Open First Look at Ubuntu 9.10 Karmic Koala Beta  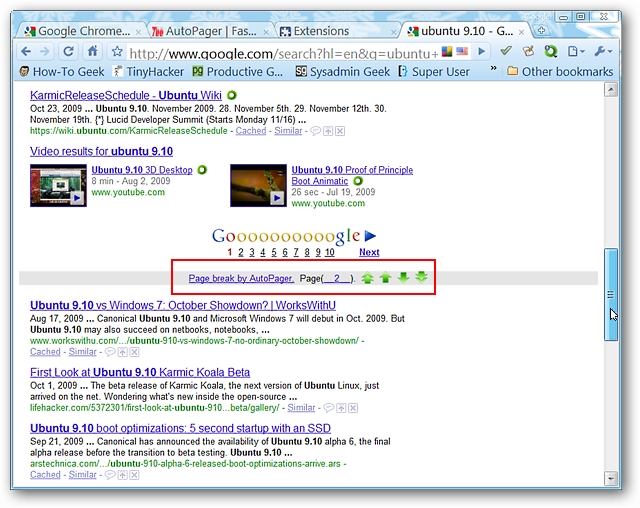[x=140, y=372]
